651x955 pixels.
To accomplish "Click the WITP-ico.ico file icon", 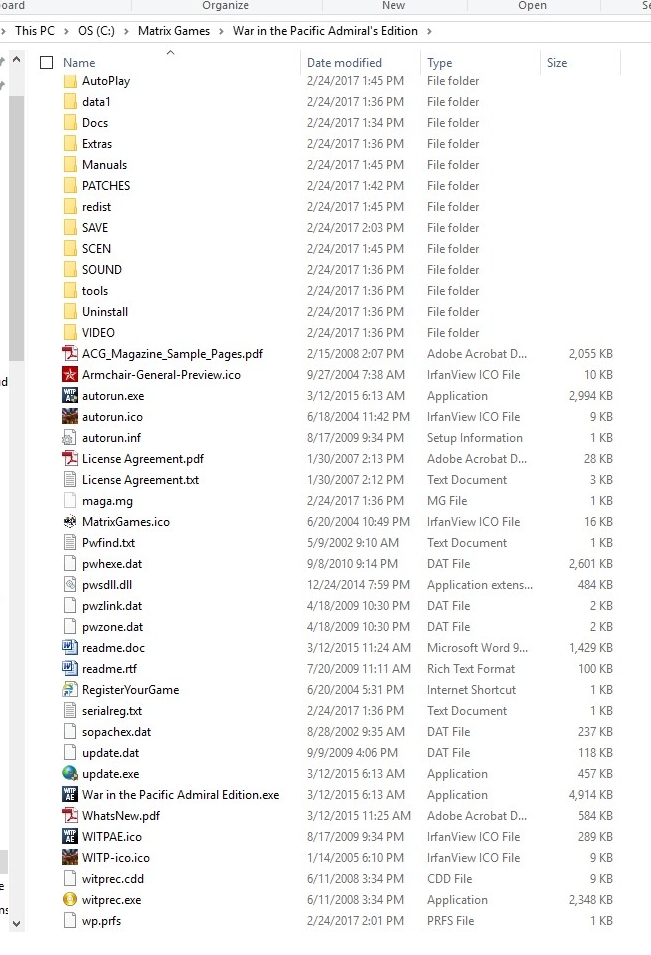I will coord(70,858).
